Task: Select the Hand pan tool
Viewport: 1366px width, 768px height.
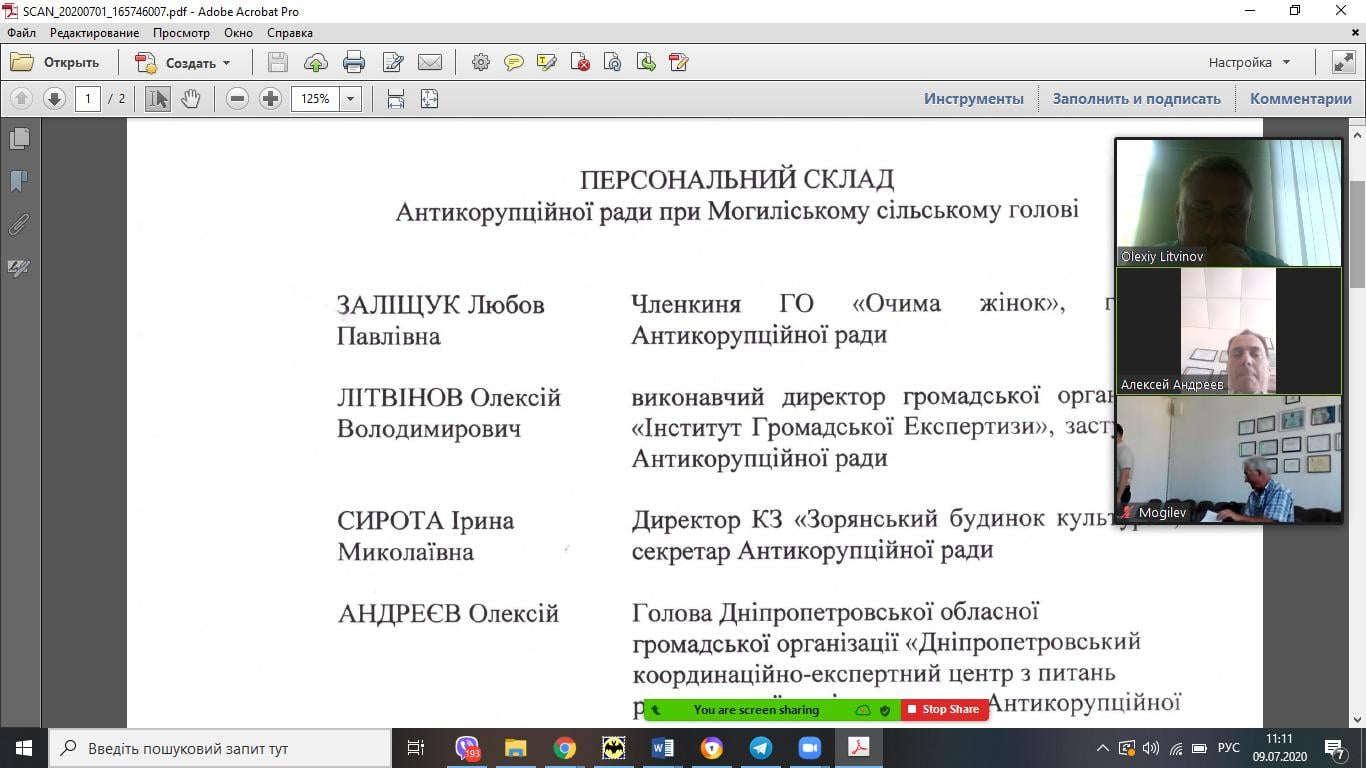Action: pyautogui.click(x=190, y=99)
